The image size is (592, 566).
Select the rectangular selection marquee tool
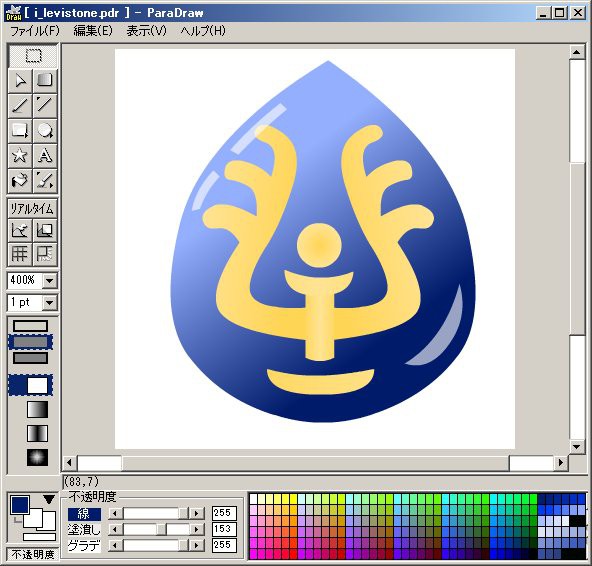pyautogui.click(x=33, y=56)
